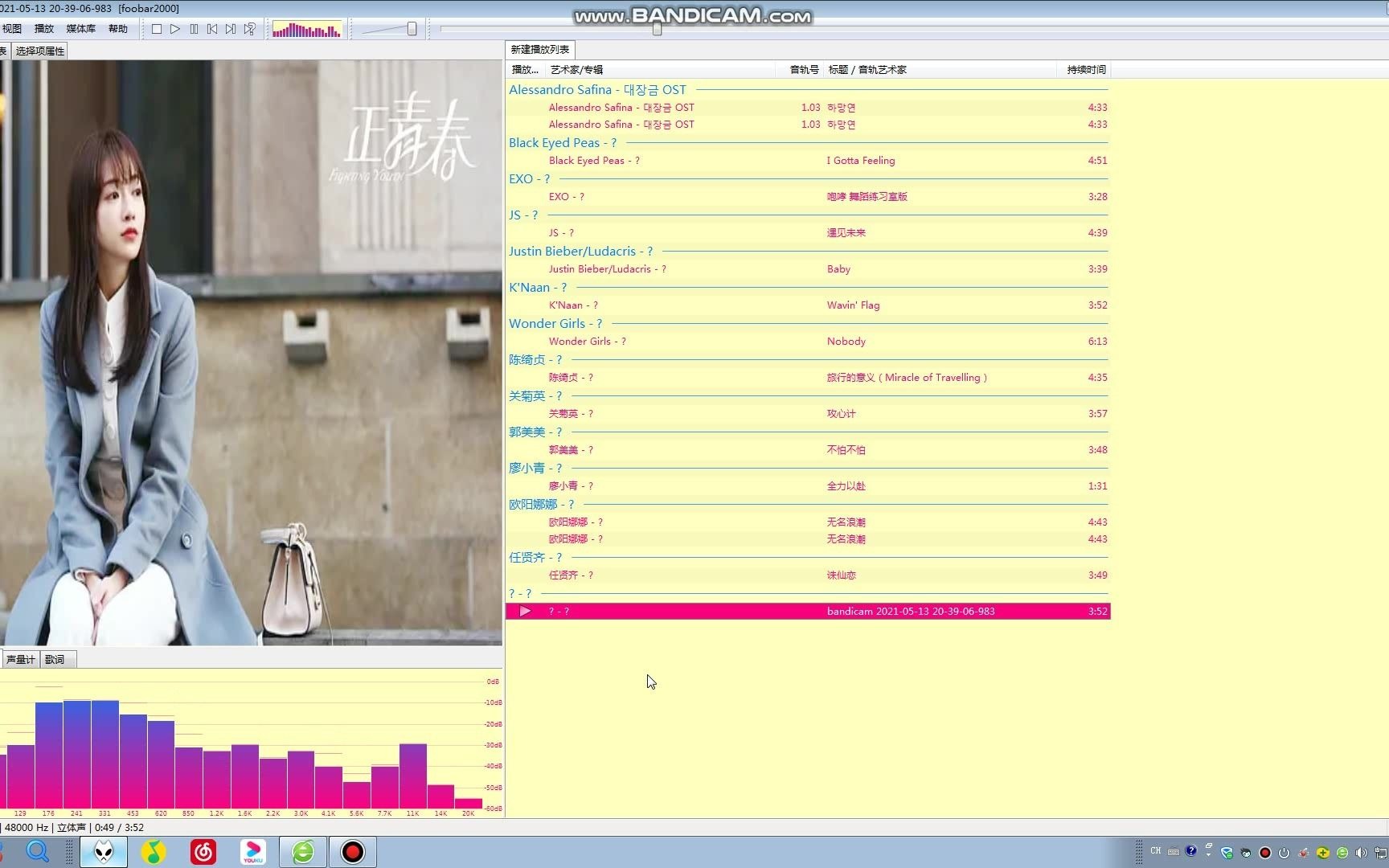Click the blue help question-mark tray icon
1389x868 pixels.
click(1191, 851)
